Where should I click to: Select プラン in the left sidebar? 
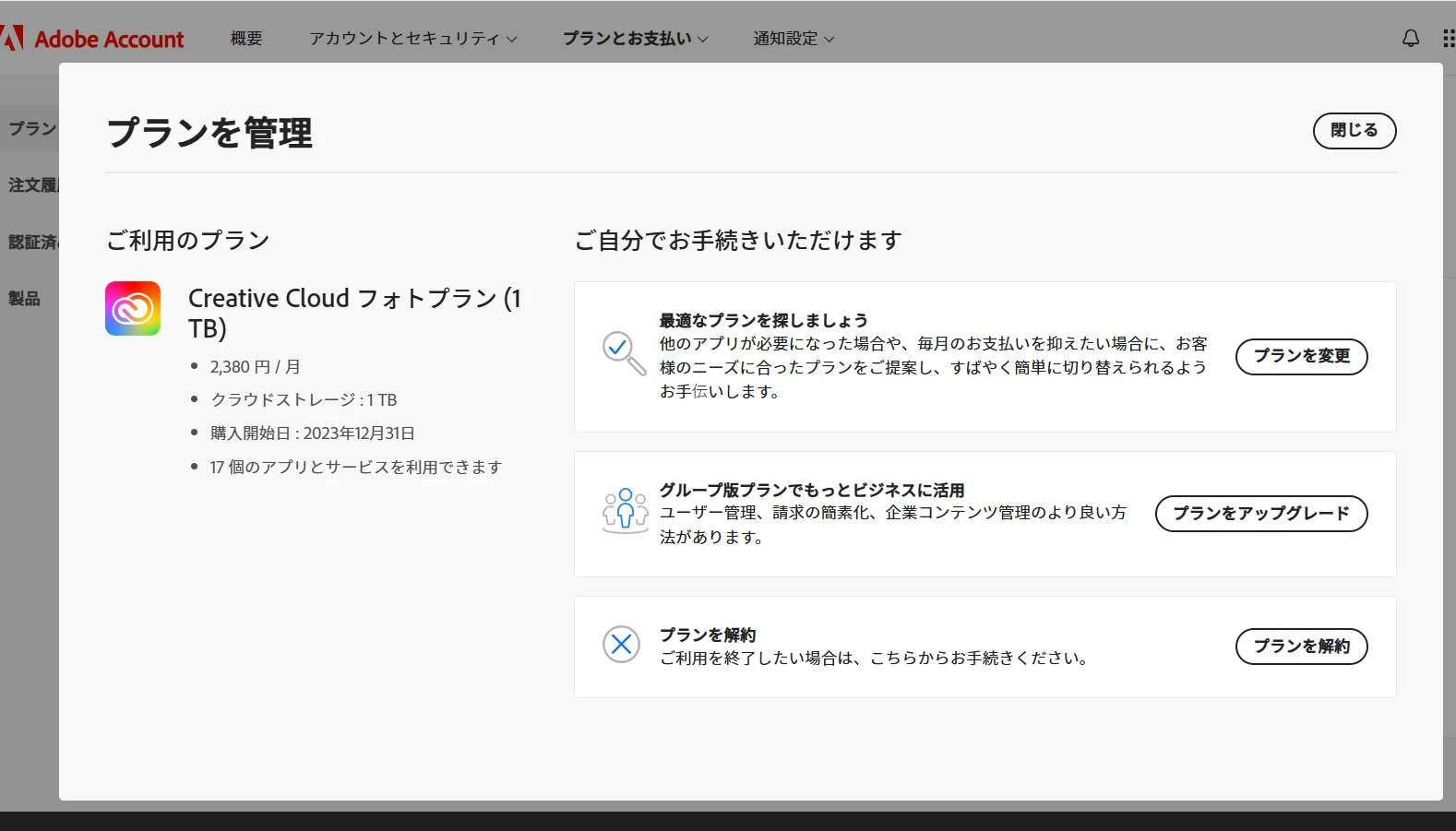pos(33,128)
